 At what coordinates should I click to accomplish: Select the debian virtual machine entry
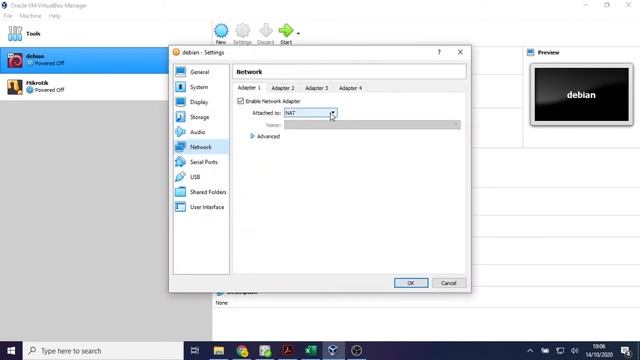pos(84,60)
